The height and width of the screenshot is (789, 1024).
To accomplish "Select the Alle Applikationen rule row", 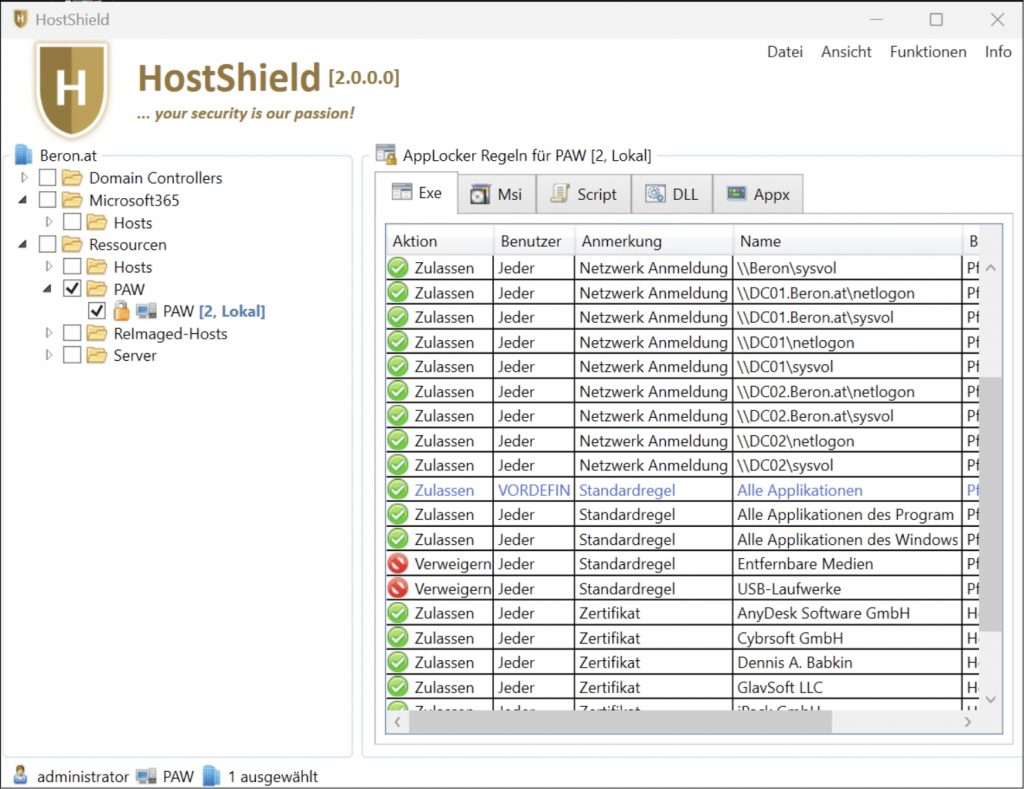I will click(799, 490).
